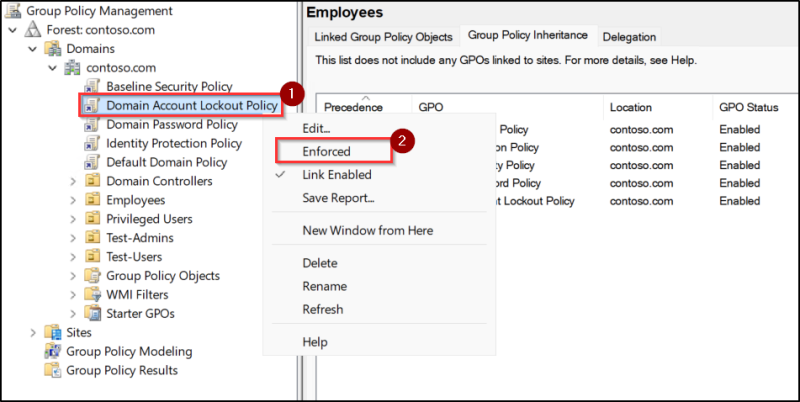The image size is (800, 402).
Task: Switch to Linked Group Policy Objects tab
Action: tap(384, 37)
